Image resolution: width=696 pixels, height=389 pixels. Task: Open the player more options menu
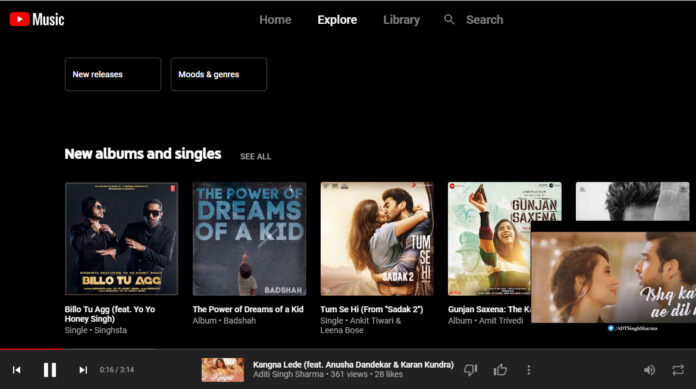coord(528,370)
